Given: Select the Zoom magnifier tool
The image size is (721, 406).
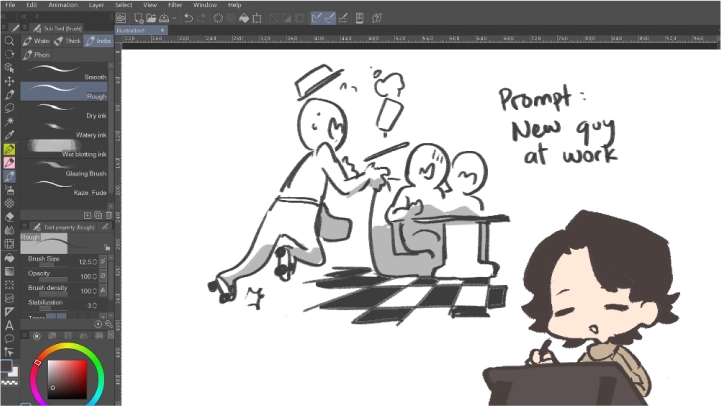Looking at the screenshot, I should pos(9,41).
